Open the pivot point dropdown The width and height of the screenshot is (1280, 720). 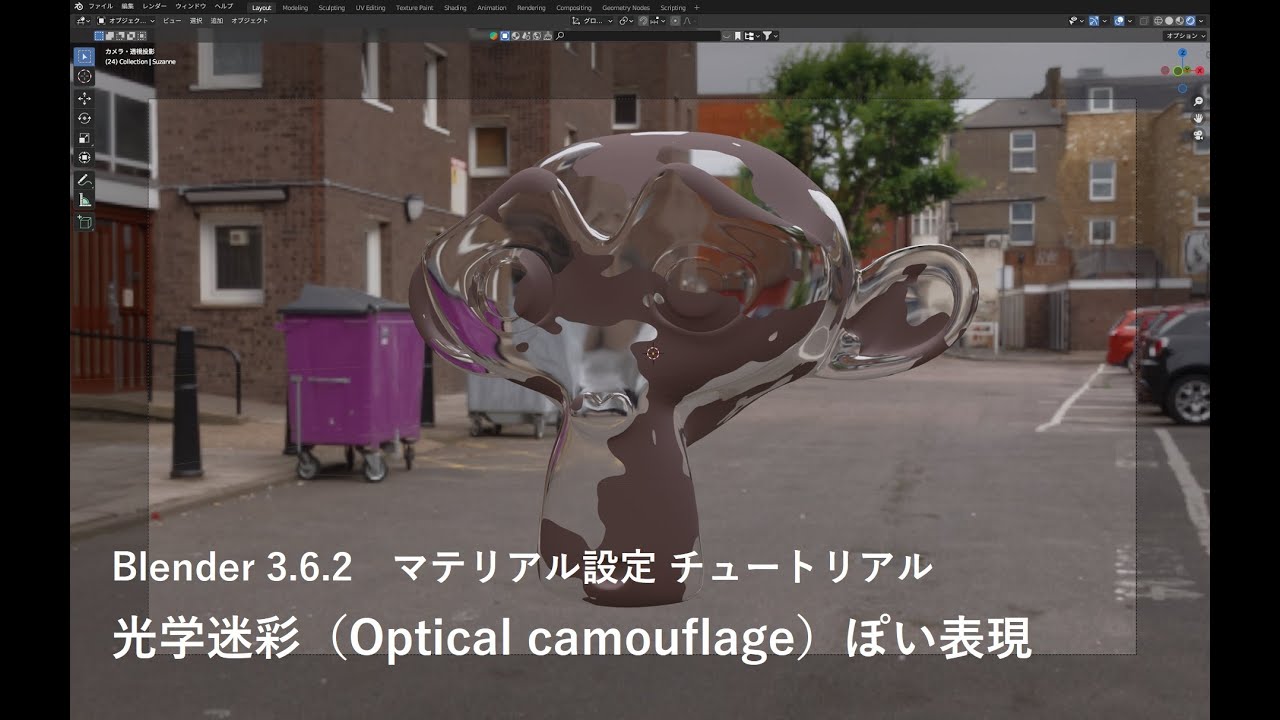(x=625, y=21)
